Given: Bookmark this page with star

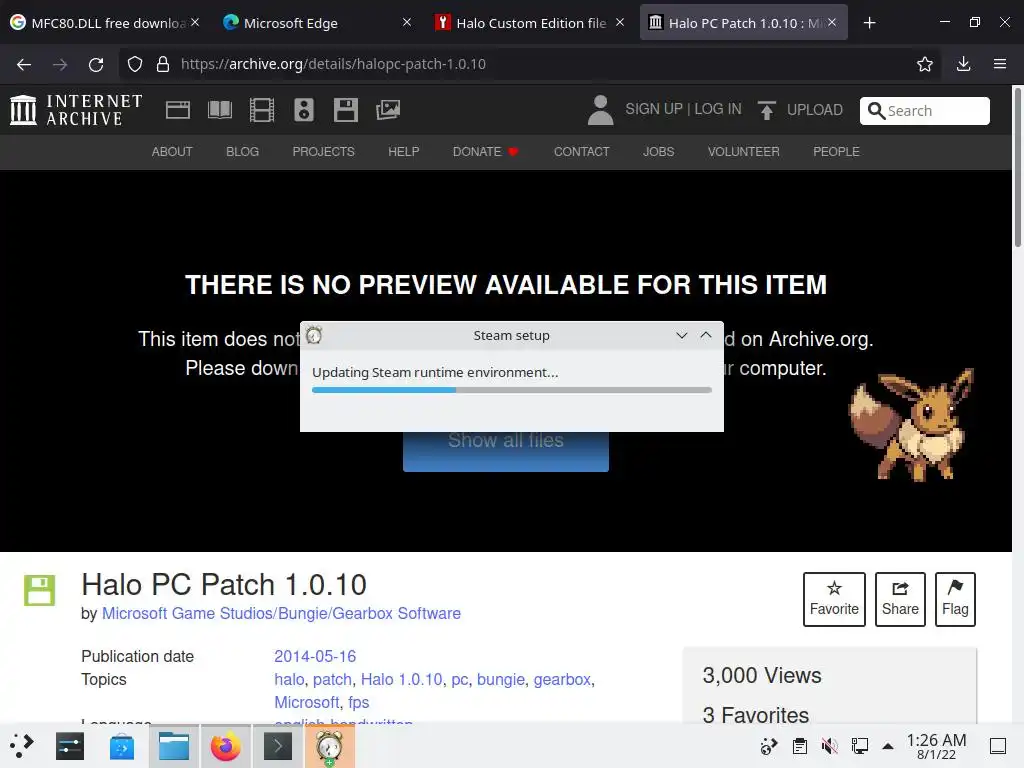Looking at the screenshot, I should coord(924,64).
